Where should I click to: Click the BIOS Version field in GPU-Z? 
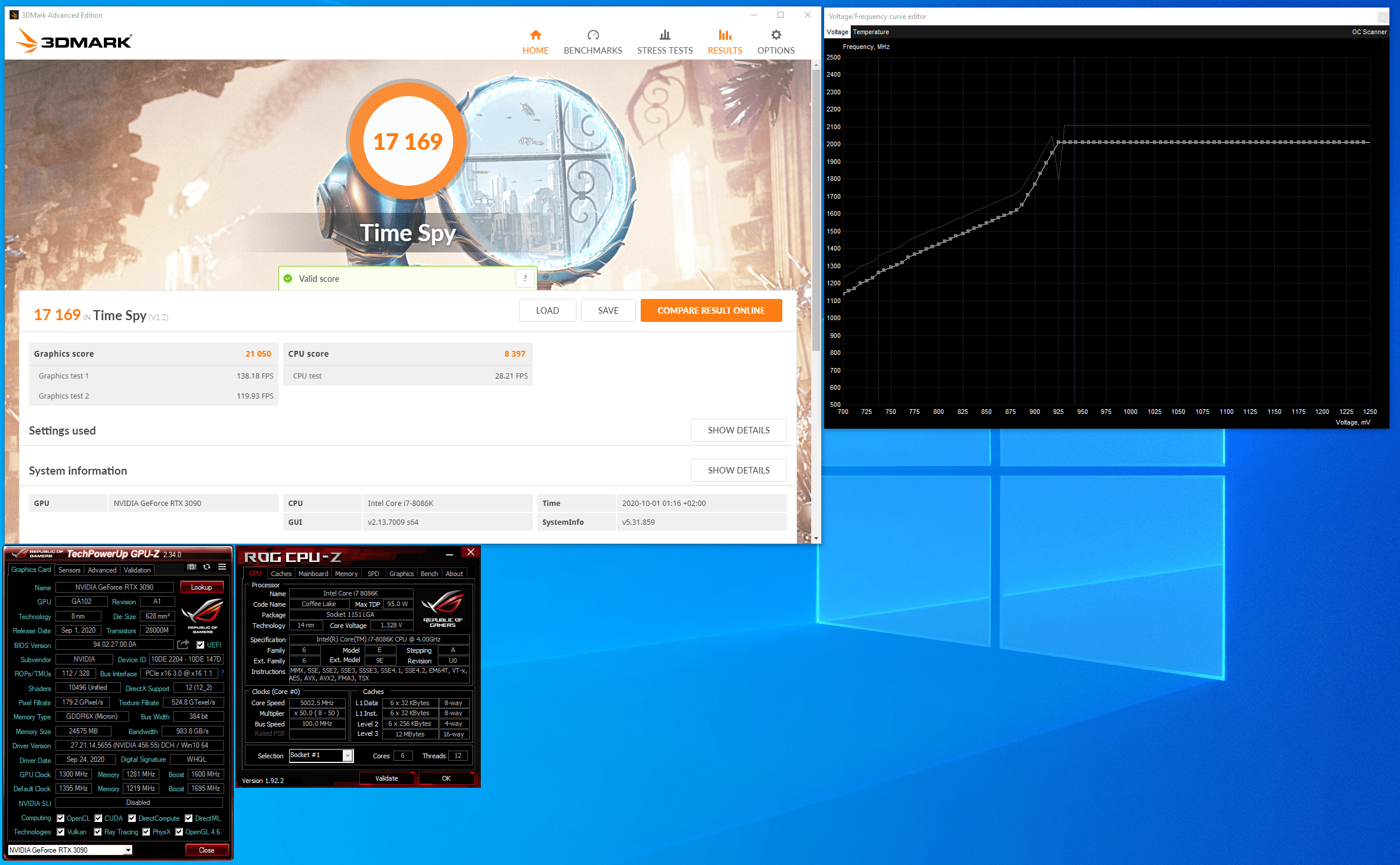114,645
